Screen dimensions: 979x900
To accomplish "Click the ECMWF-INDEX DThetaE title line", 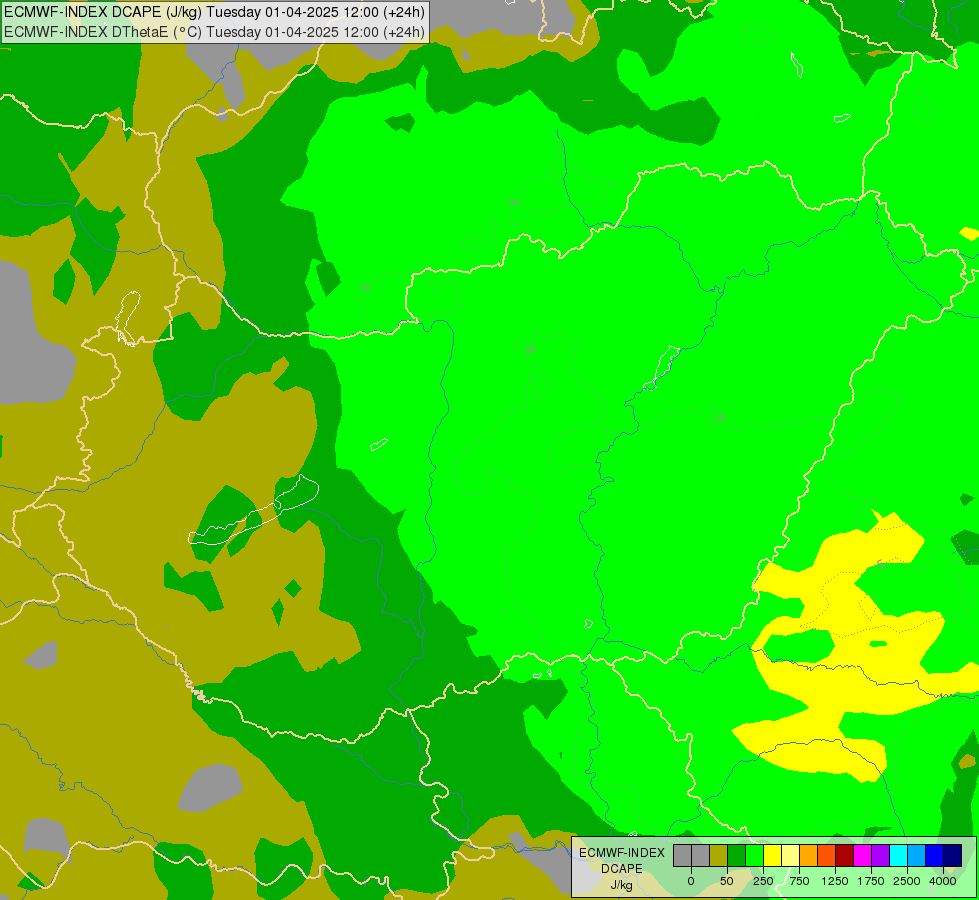I will pyautogui.click(x=214, y=32).
